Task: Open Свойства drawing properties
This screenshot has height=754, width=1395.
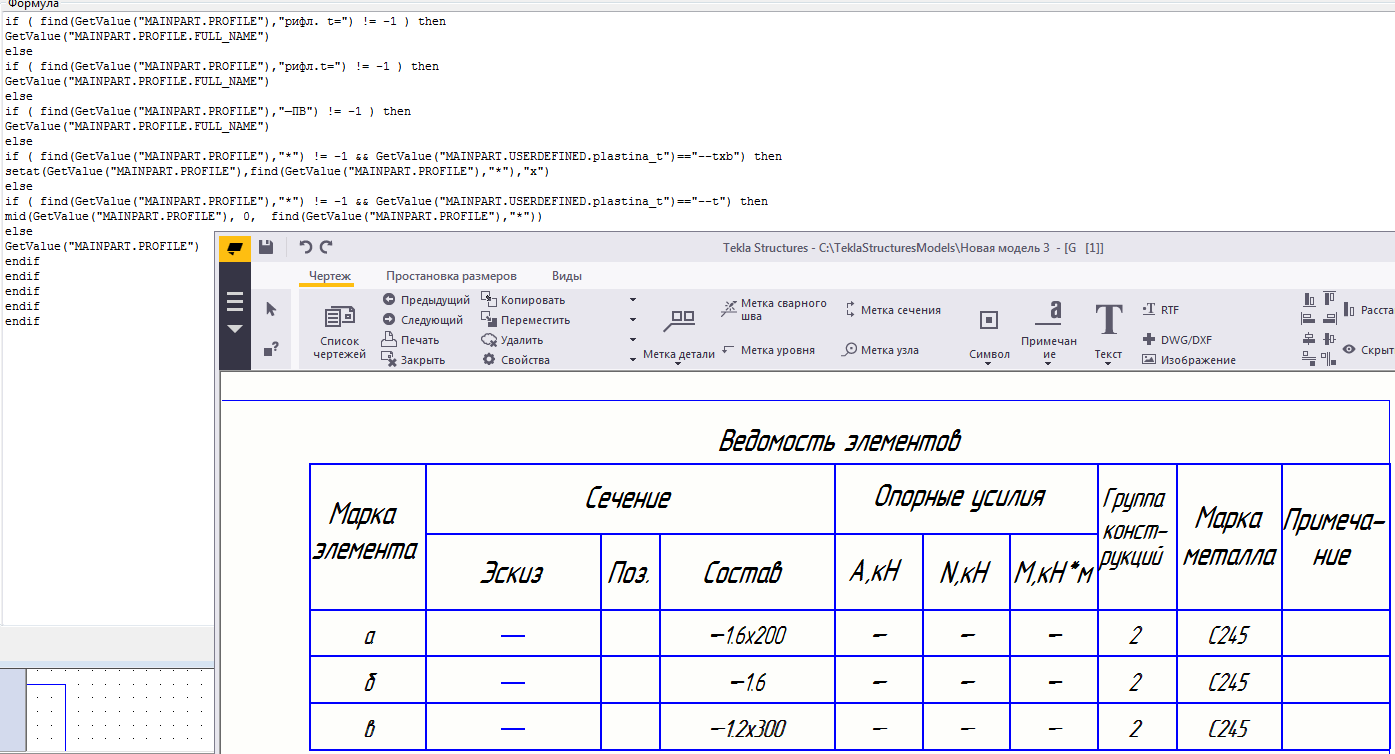Action: (x=516, y=360)
